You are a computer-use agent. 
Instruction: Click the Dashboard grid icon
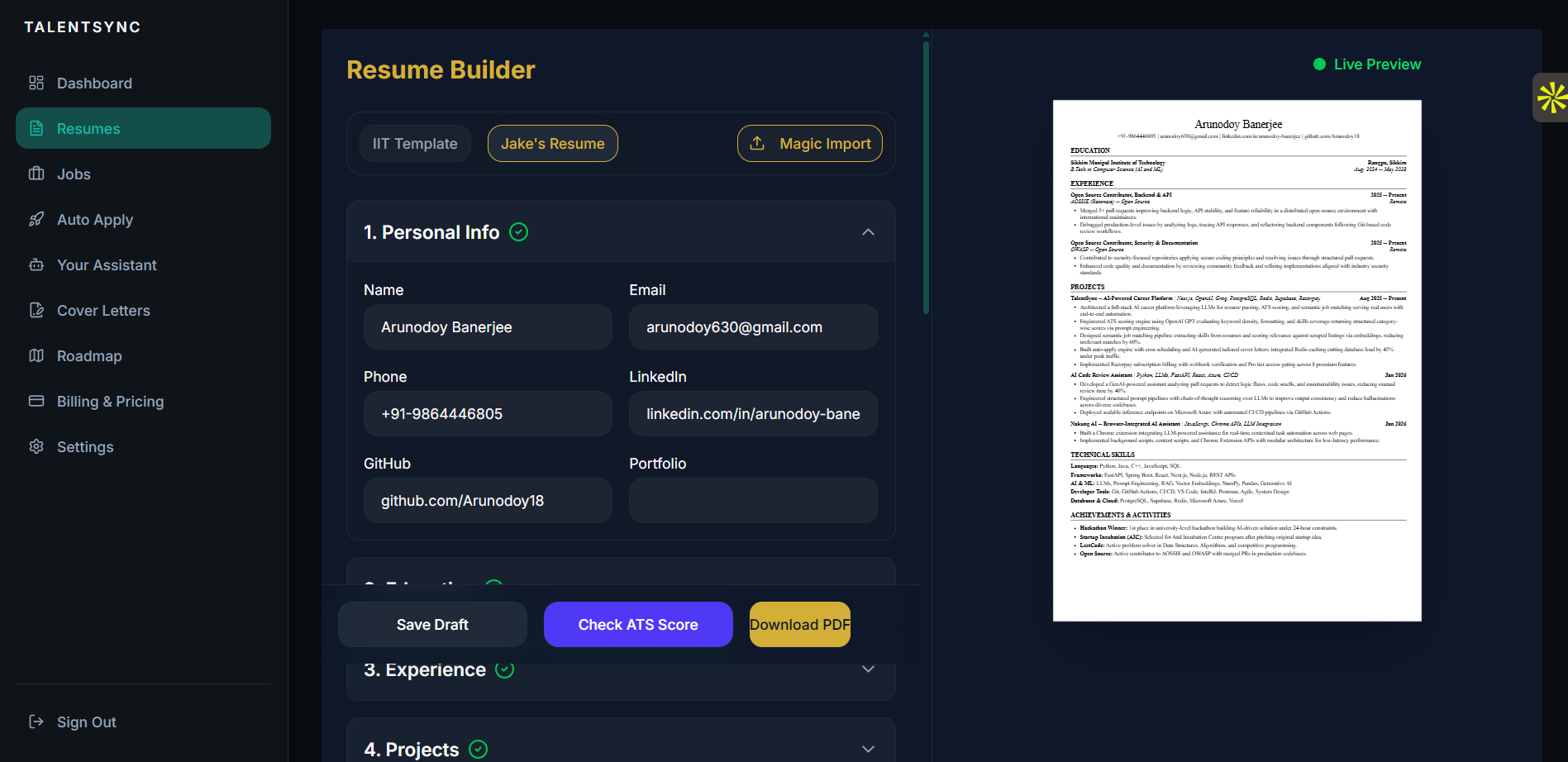coord(36,83)
